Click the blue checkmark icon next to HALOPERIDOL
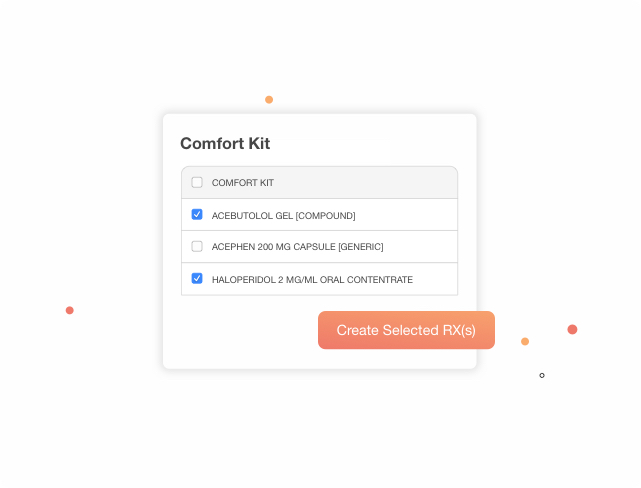The width and height of the screenshot is (641, 488). 197,278
